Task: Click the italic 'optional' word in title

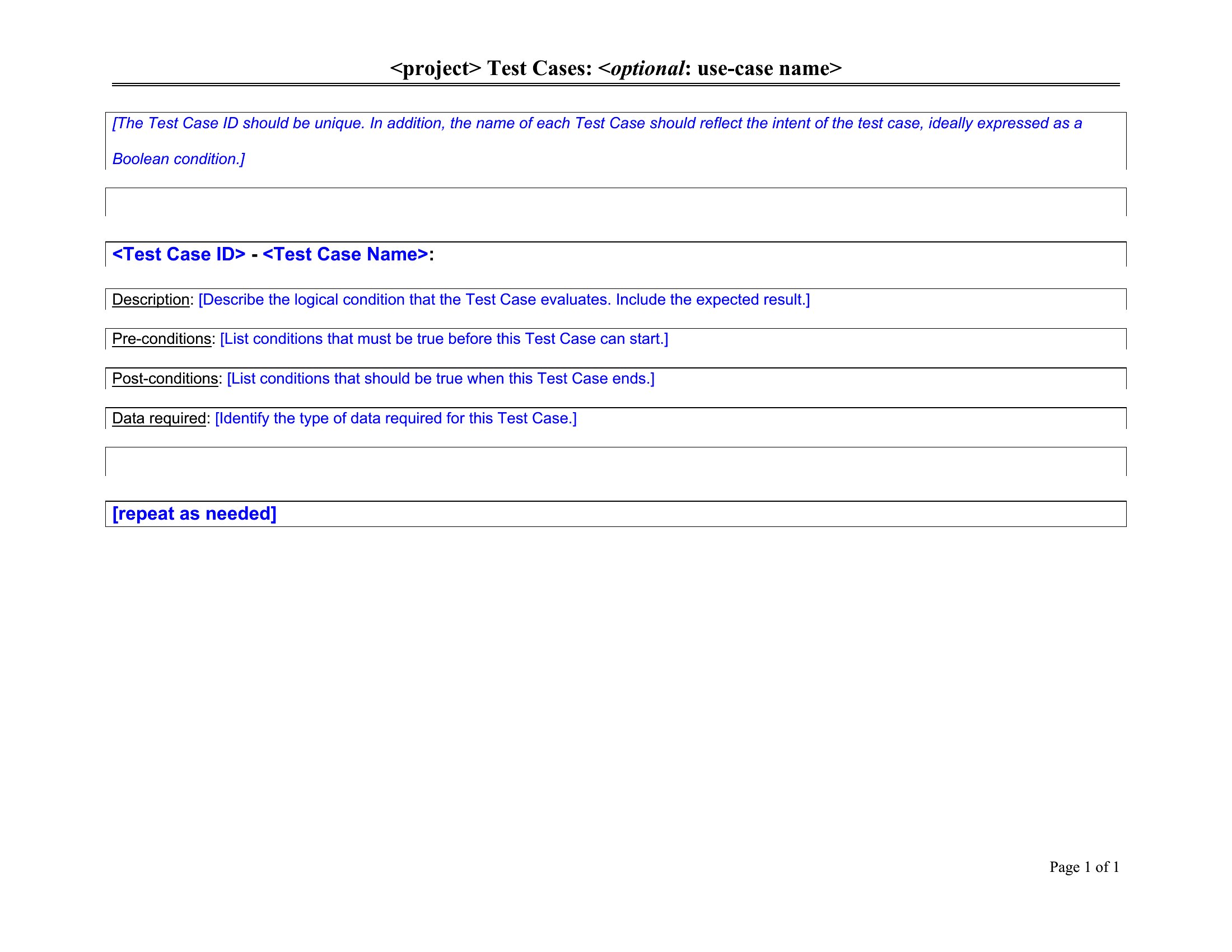Action: point(647,68)
